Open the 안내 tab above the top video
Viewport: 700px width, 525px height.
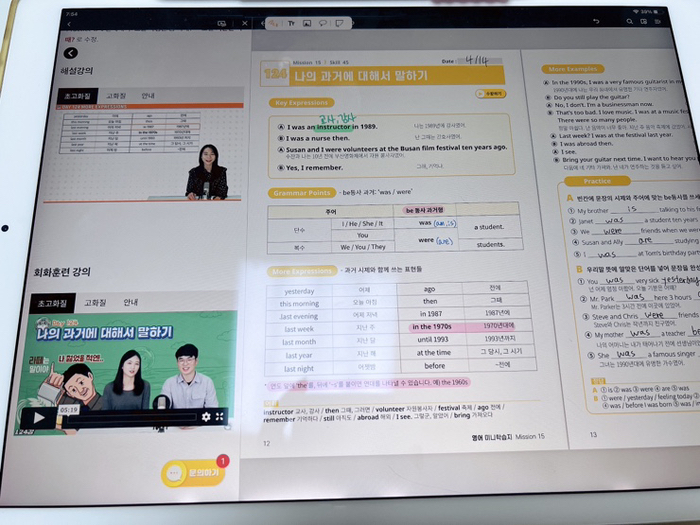148,96
